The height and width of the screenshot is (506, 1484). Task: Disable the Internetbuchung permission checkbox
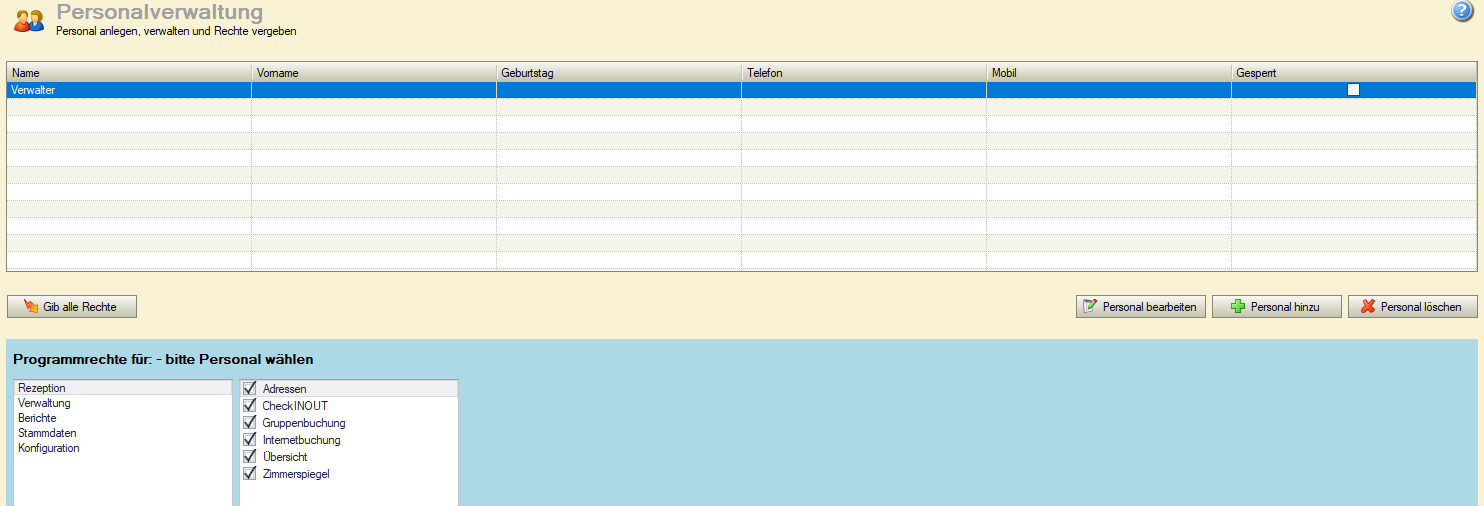(250, 440)
